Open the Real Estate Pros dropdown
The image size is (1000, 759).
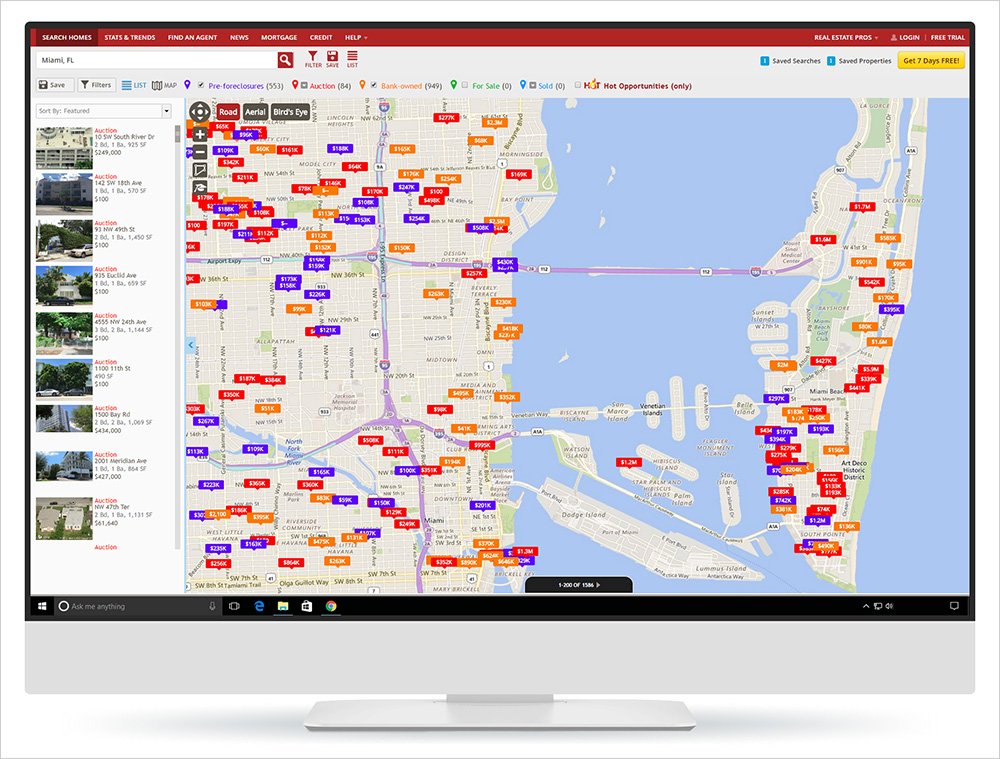[x=846, y=37]
